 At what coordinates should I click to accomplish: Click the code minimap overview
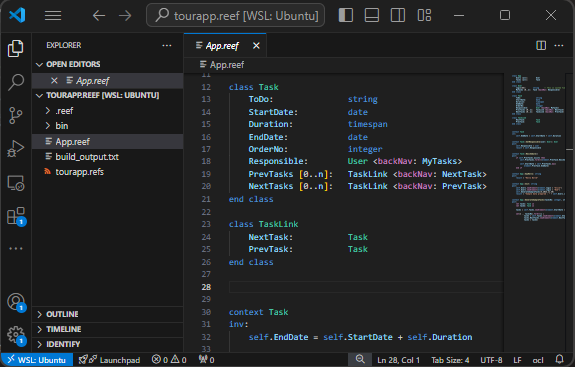(538, 147)
